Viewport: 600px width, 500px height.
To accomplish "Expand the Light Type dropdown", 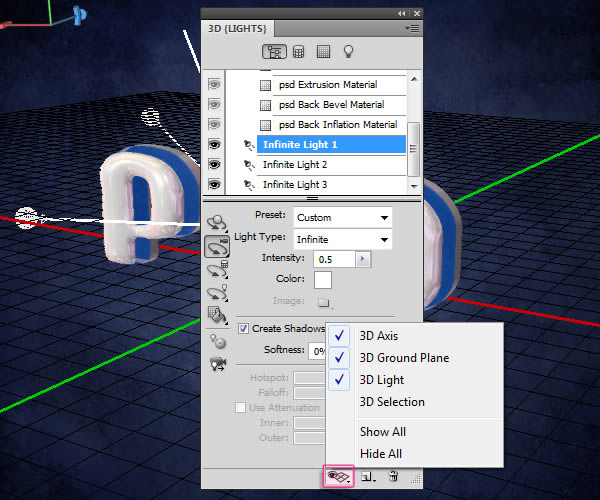I will [x=342, y=239].
